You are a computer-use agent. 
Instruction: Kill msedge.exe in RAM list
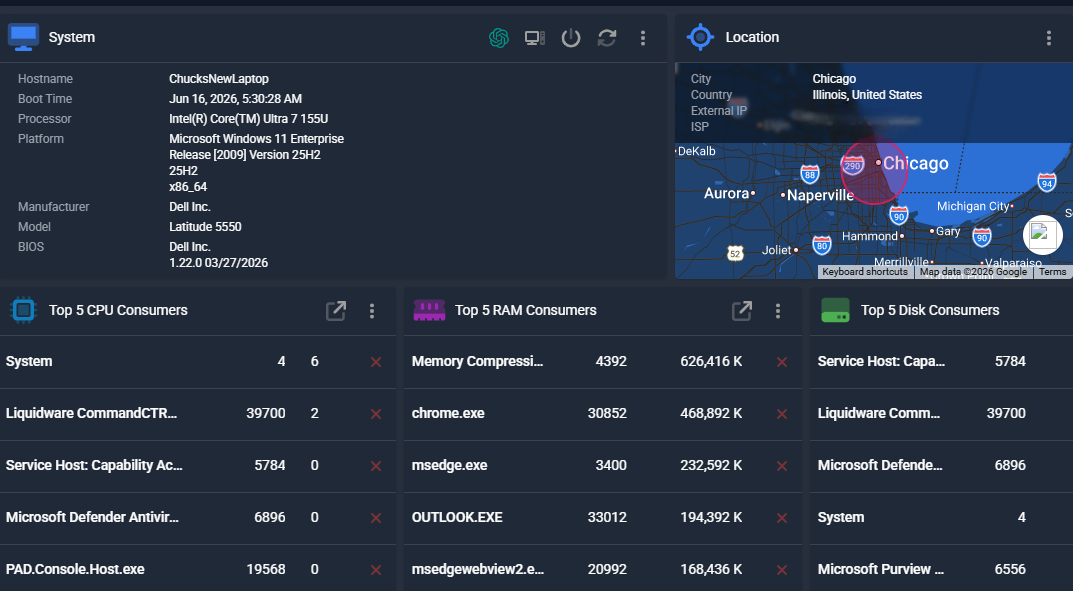click(781, 466)
